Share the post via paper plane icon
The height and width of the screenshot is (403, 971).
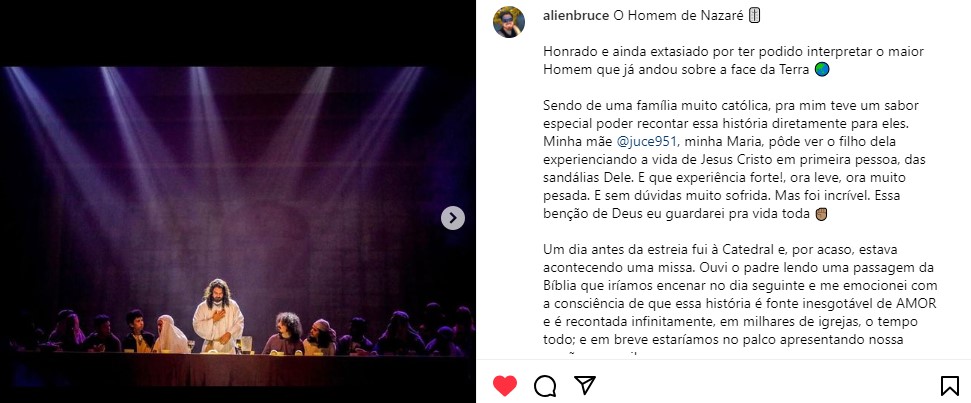point(585,385)
